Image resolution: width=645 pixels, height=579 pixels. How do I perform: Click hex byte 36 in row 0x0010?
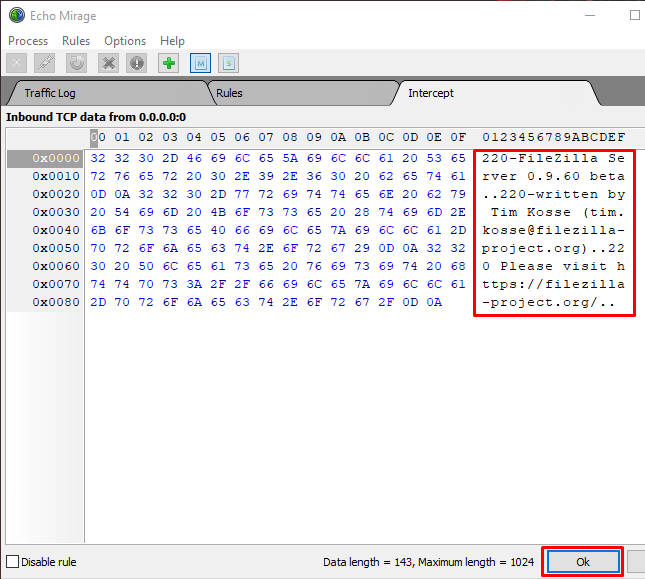coord(314,176)
